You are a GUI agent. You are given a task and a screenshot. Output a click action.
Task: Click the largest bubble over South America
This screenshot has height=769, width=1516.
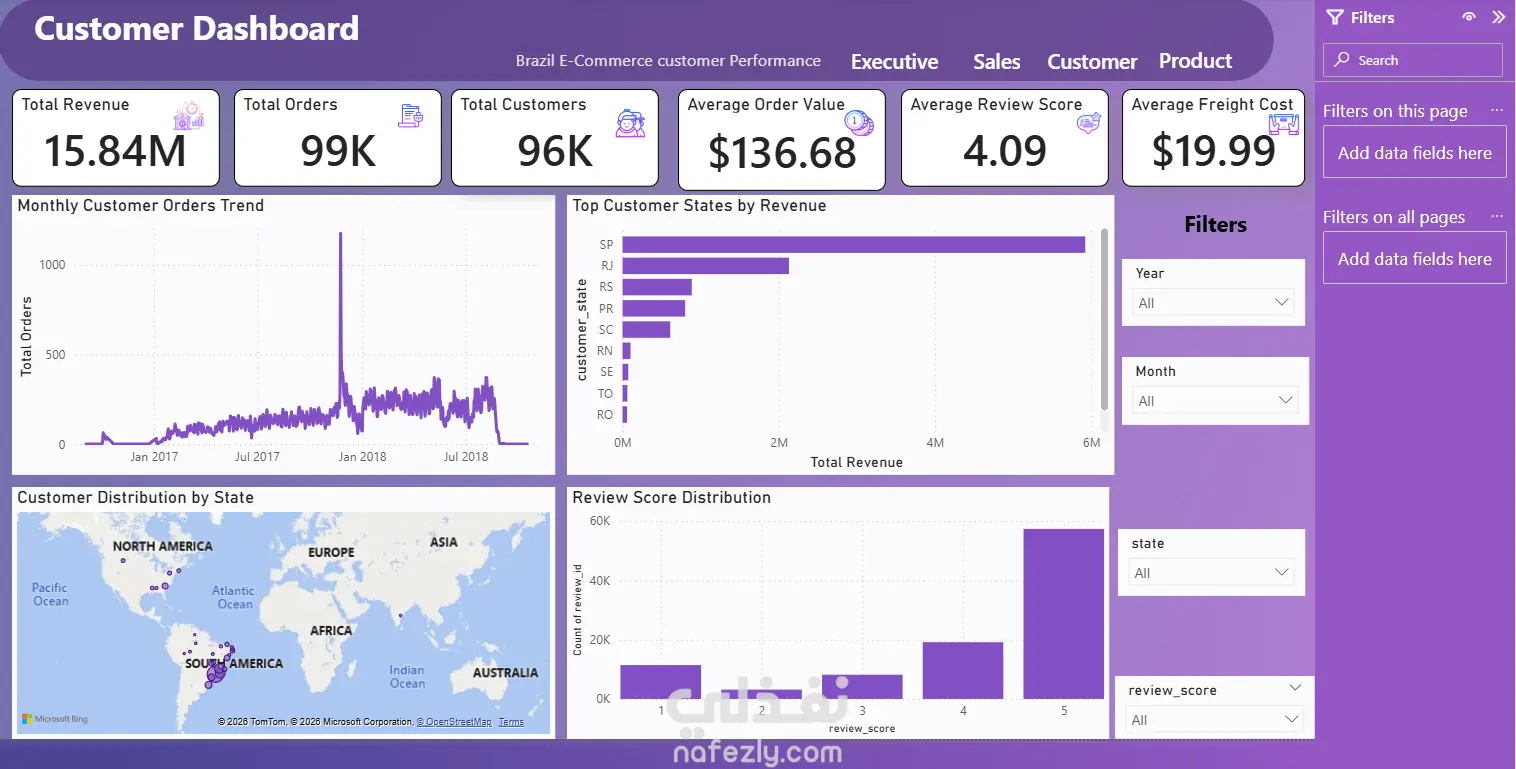[215, 675]
